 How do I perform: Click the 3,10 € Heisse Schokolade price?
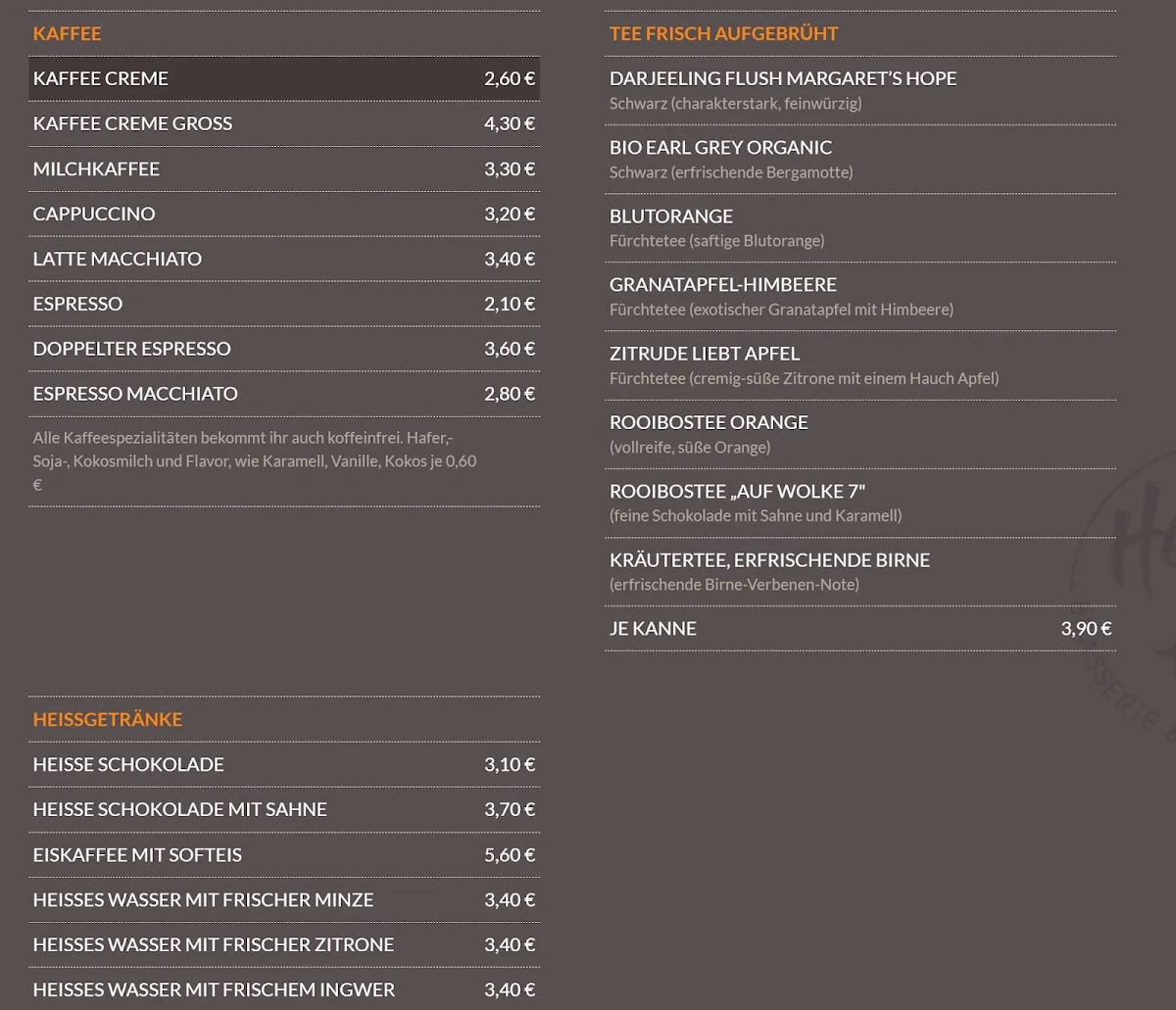(510, 764)
